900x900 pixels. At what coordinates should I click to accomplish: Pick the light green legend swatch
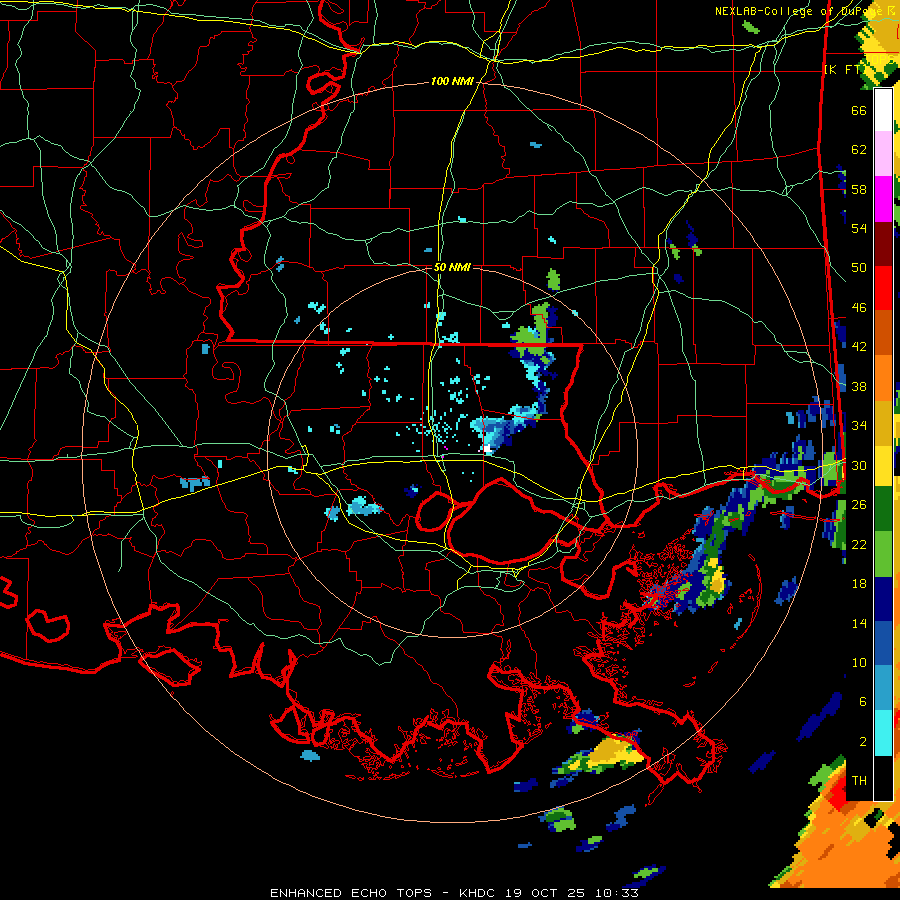(883, 554)
